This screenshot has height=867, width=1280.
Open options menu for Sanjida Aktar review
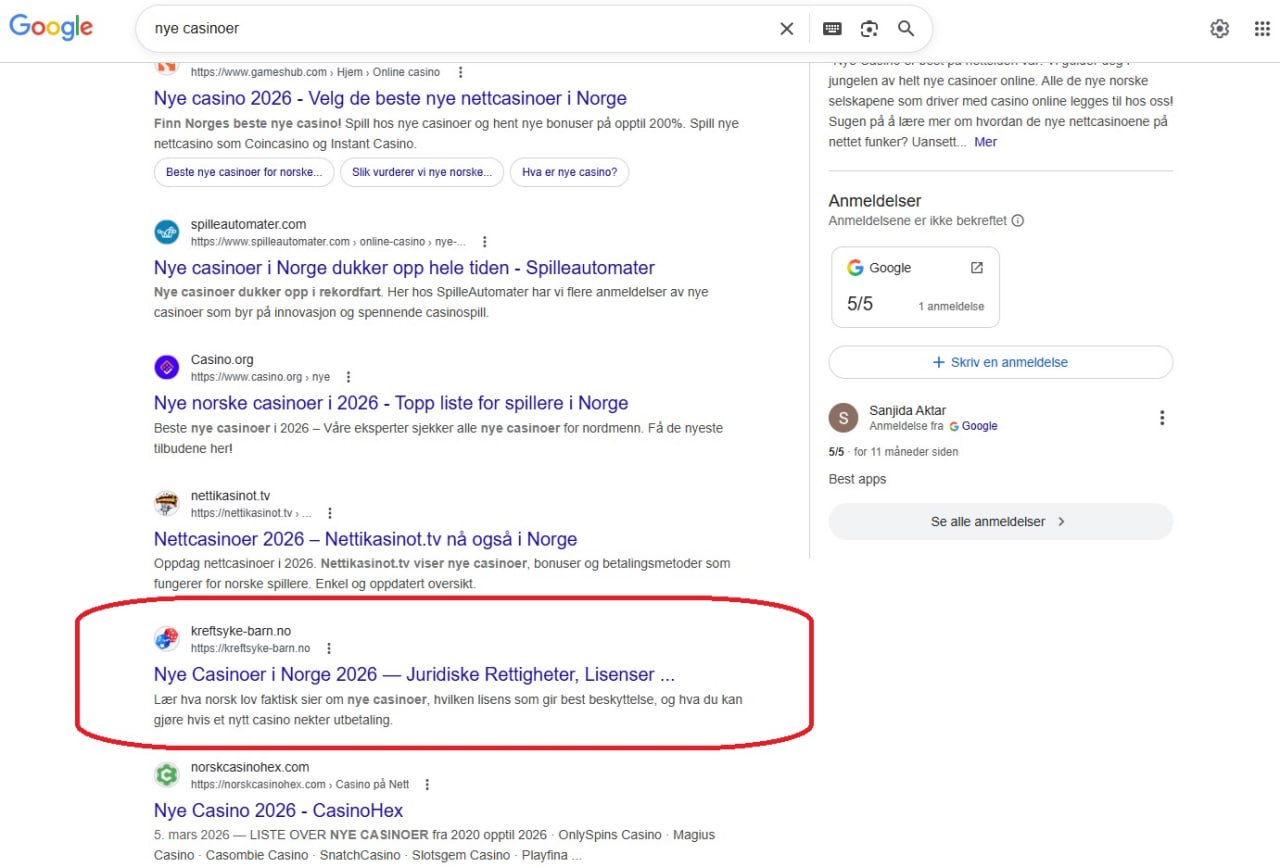pyautogui.click(x=1161, y=418)
